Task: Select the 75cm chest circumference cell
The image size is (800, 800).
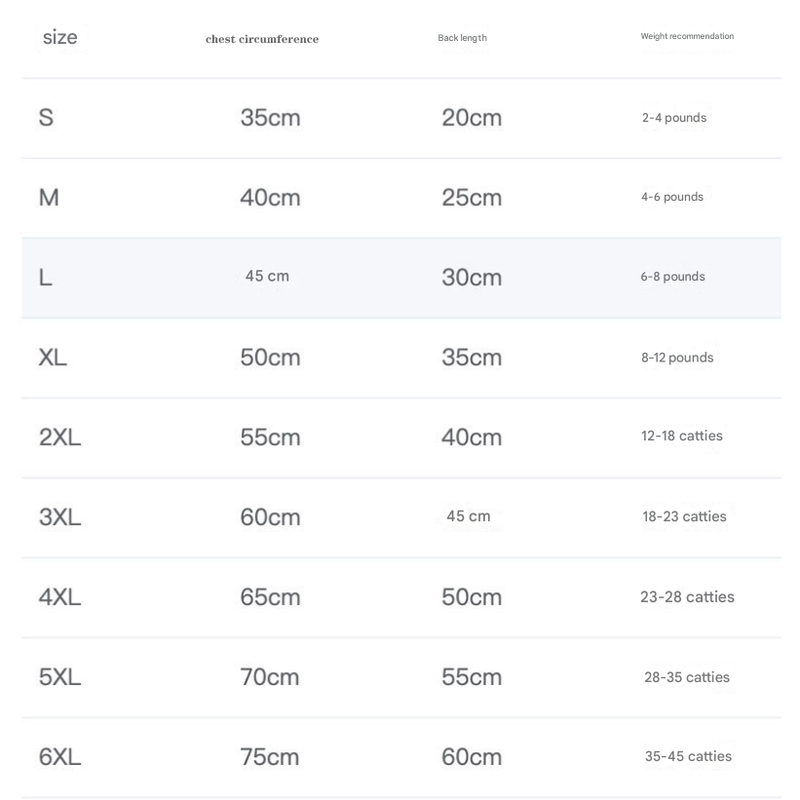Action: point(270,757)
